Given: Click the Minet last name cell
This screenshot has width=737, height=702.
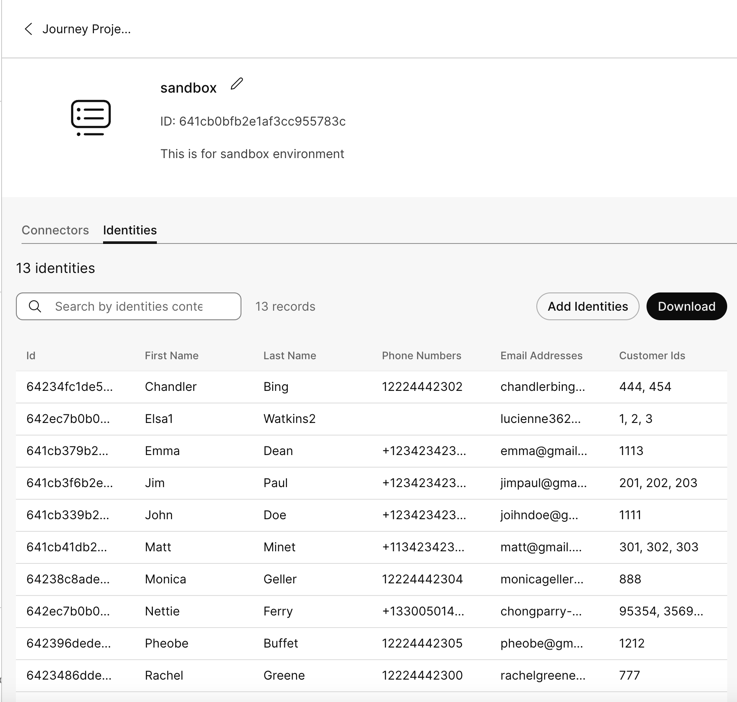Looking at the screenshot, I should click(x=280, y=547).
